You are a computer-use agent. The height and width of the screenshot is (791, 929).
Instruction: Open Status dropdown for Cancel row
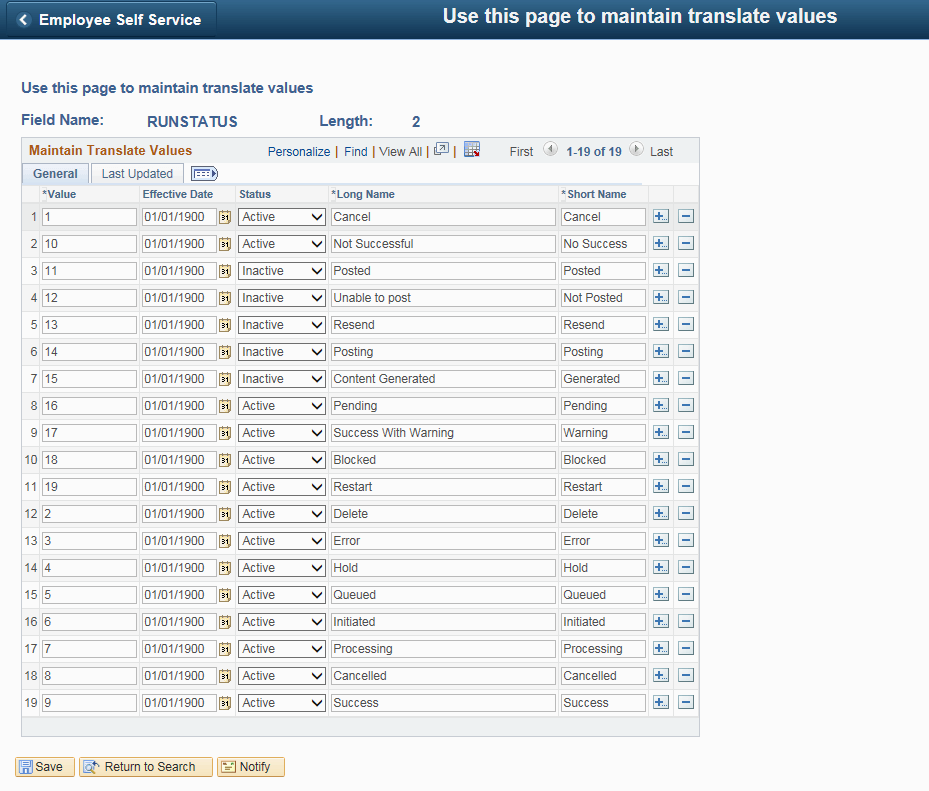(x=281, y=217)
